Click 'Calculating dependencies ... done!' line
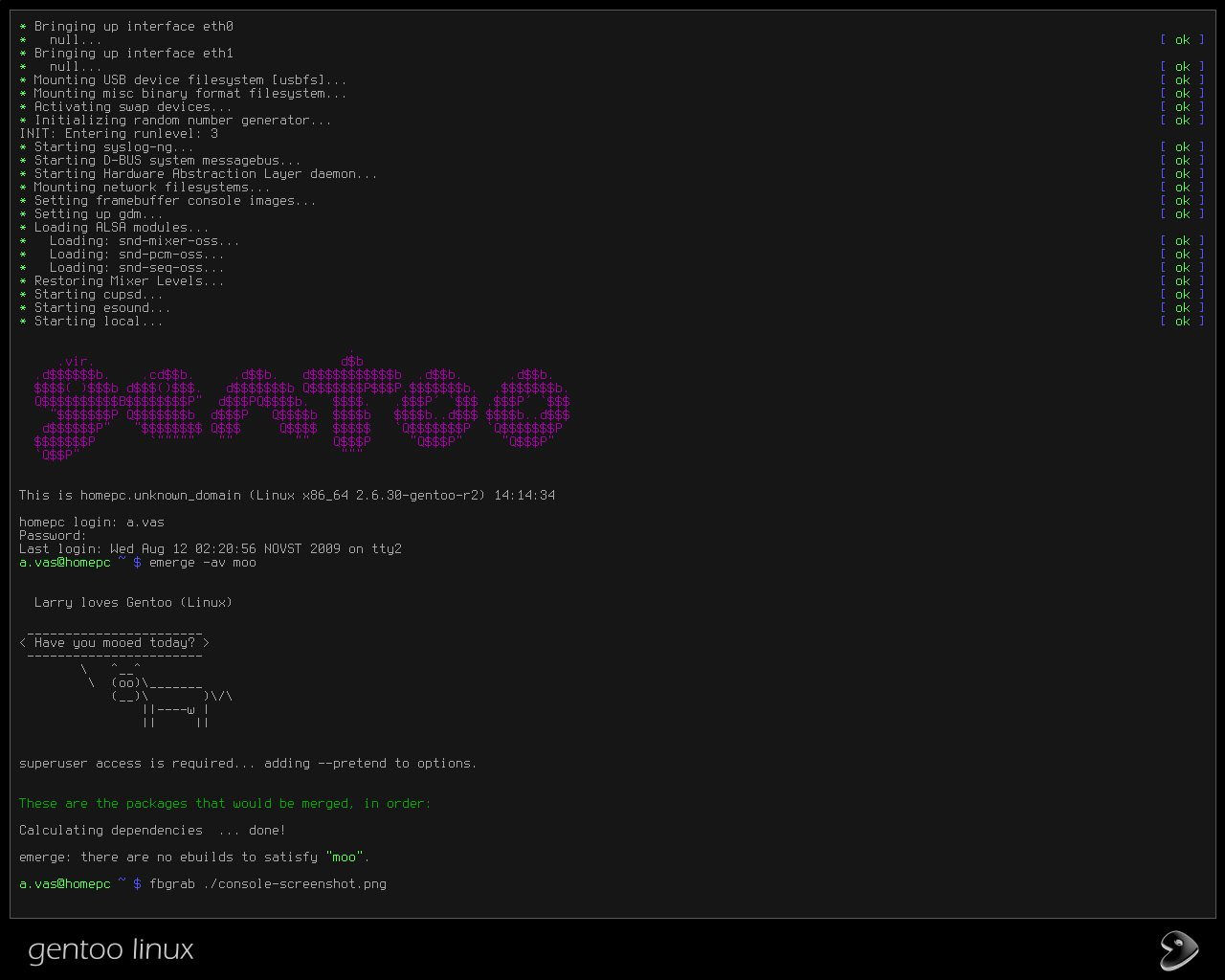The height and width of the screenshot is (980, 1225). click(153, 831)
